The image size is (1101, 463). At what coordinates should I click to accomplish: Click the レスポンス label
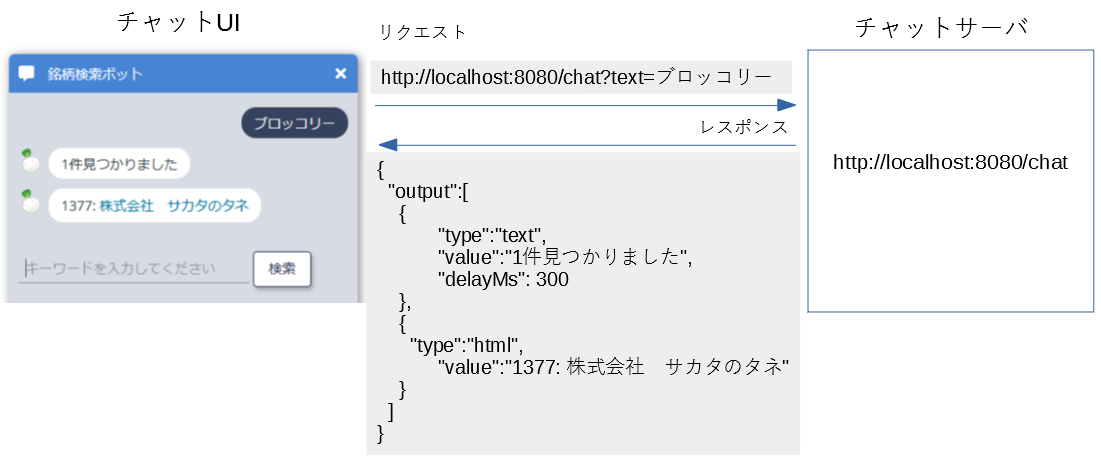pos(744,127)
